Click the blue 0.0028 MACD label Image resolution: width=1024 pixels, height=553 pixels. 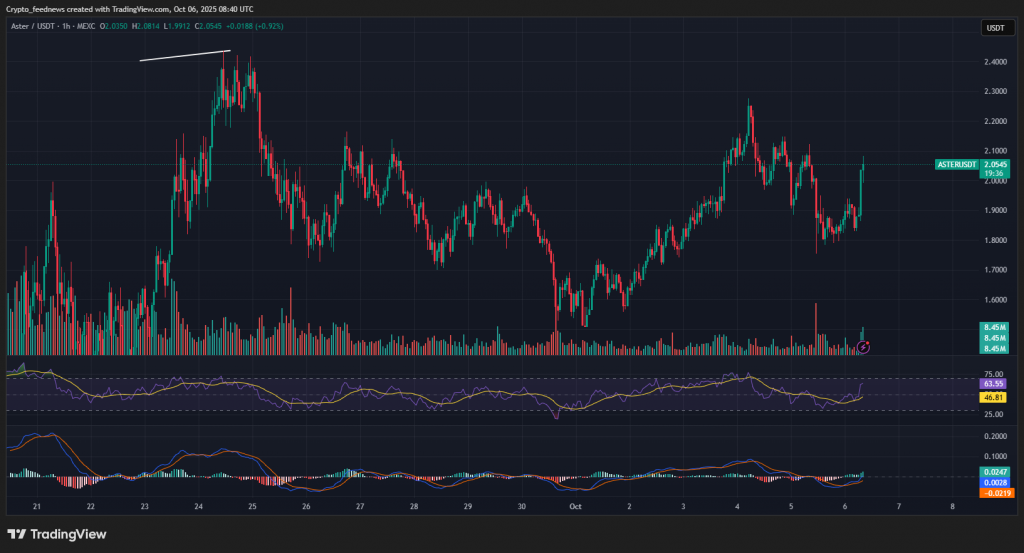click(x=993, y=482)
